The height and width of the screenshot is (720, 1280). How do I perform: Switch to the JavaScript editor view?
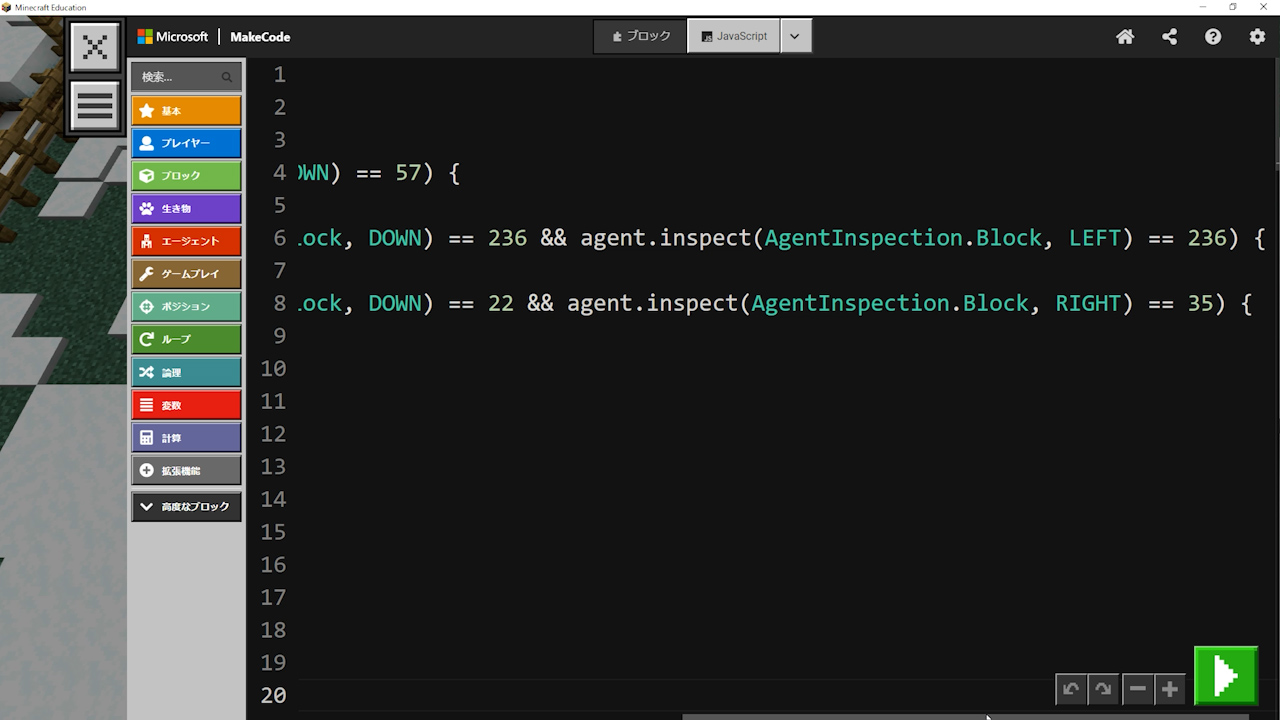[x=734, y=36]
